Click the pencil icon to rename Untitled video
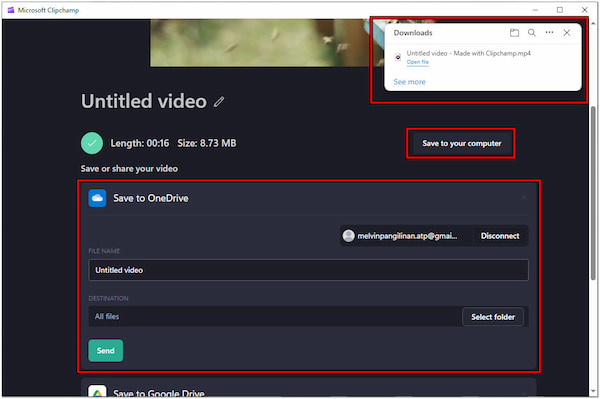The width and height of the screenshot is (600, 399). (x=219, y=102)
